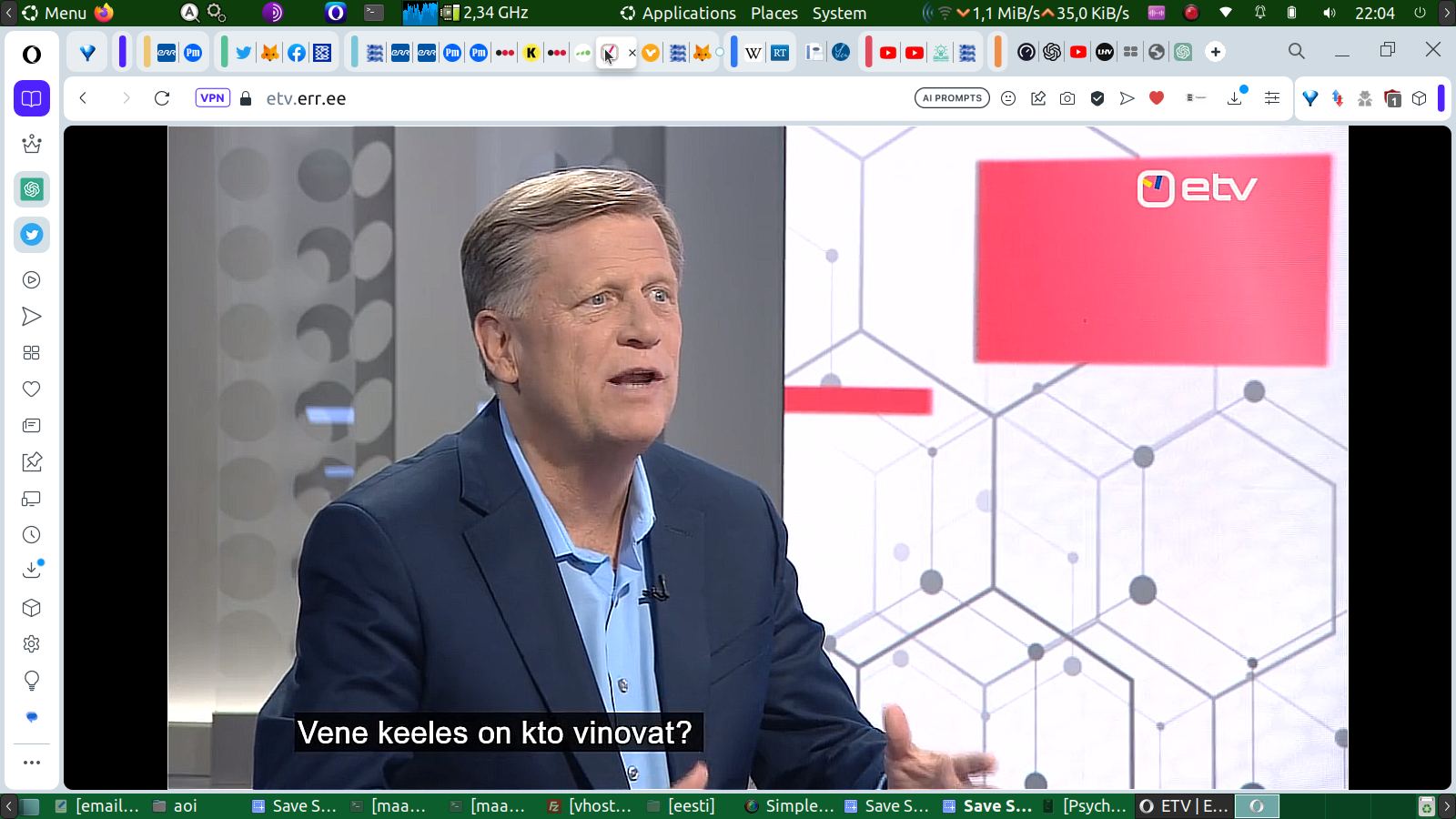Open Downloads from the sidebar

tap(32, 570)
